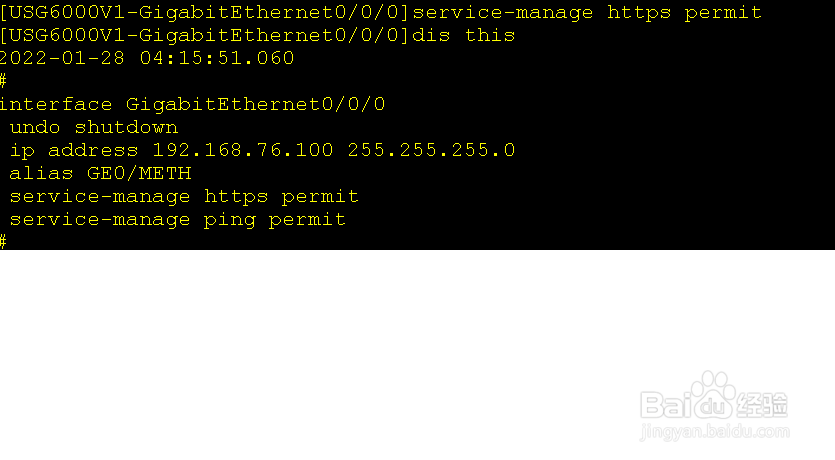The image size is (835, 460).
Task: Click the second USG6000V1 prompt before 'dis this'
Action: 204,35
